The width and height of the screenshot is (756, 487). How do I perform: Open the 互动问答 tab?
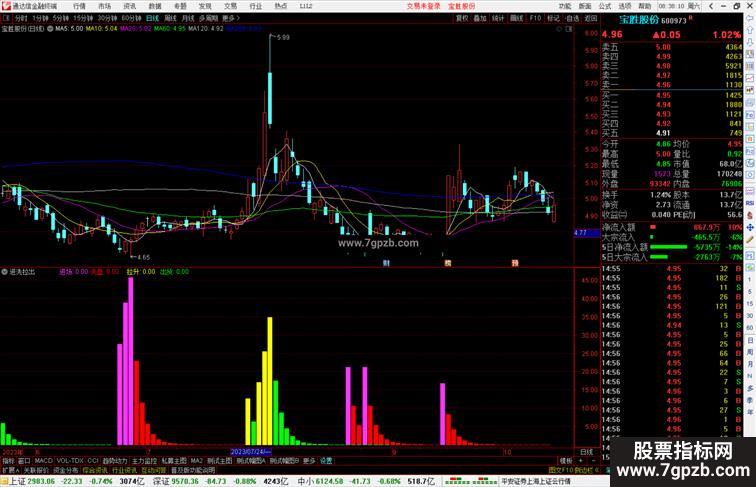154,470
